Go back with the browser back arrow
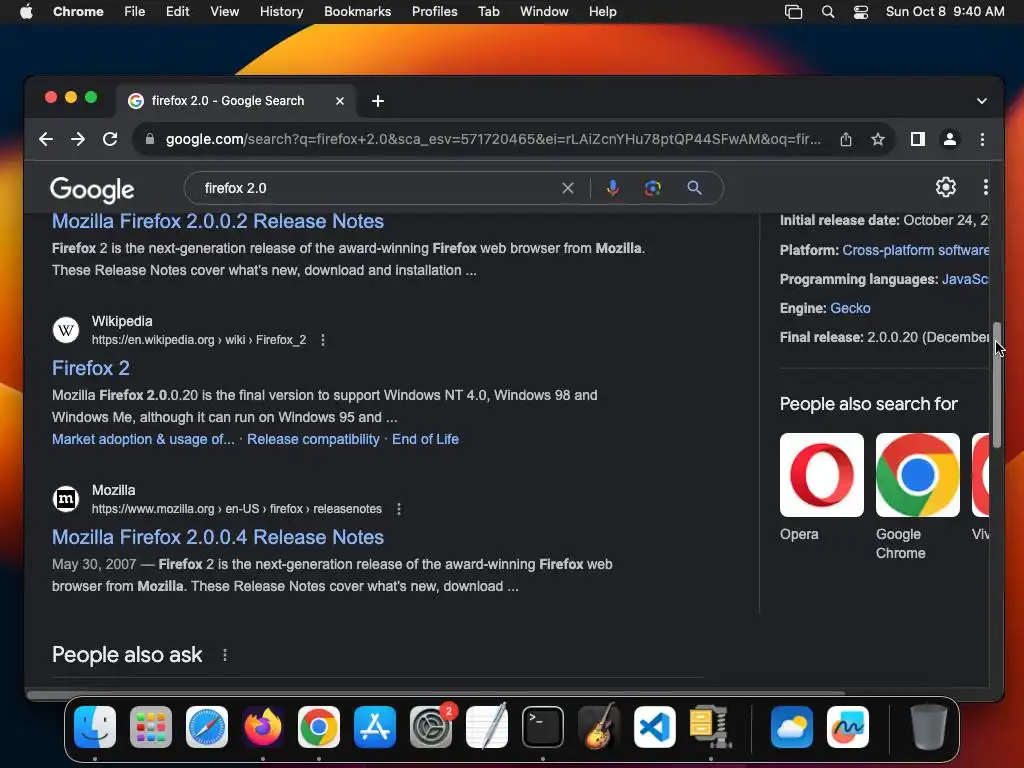Screen dimensions: 1024x768 pos(46,139)
